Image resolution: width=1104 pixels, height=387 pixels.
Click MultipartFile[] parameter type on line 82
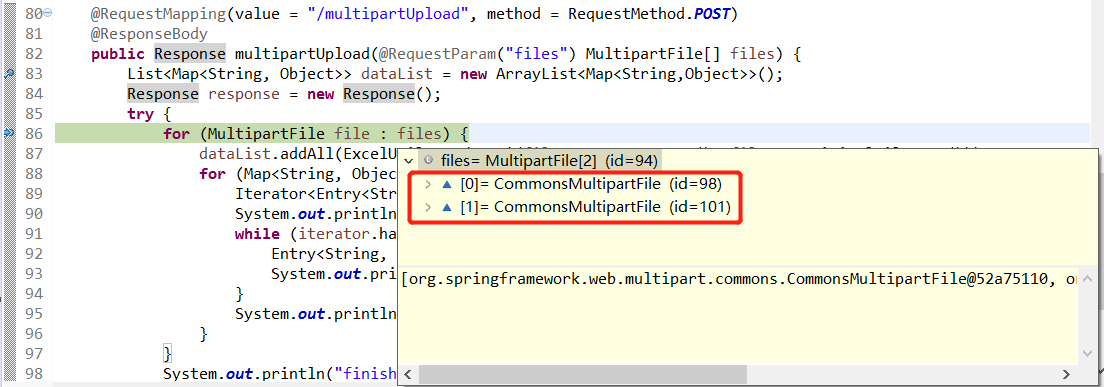[654, 53]
